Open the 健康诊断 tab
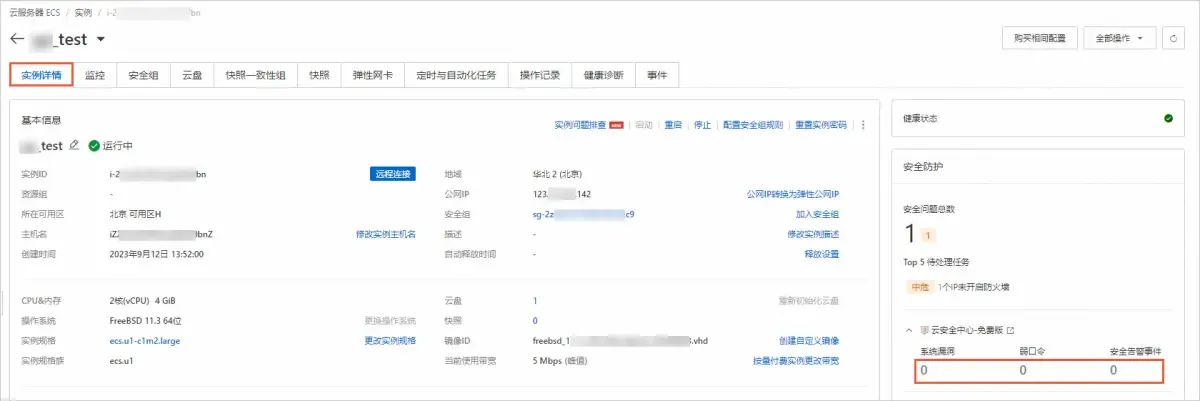This screenshot has height=401, width=1200. tap(604, 75)
